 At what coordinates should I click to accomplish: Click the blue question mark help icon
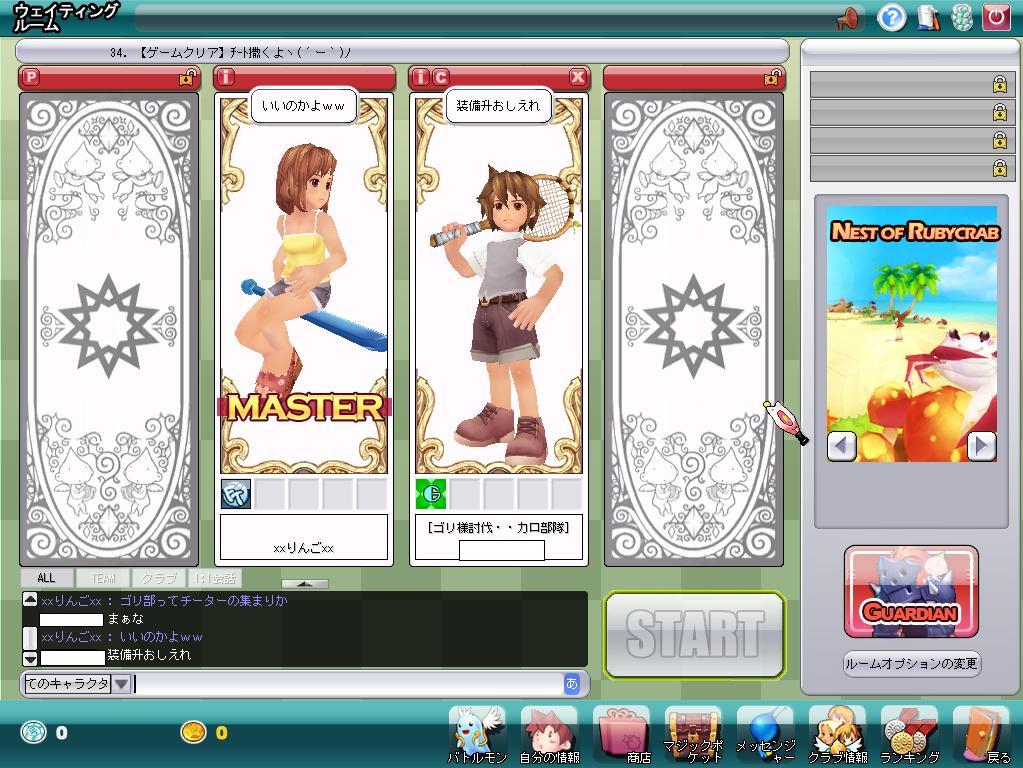tap(891, 17)
